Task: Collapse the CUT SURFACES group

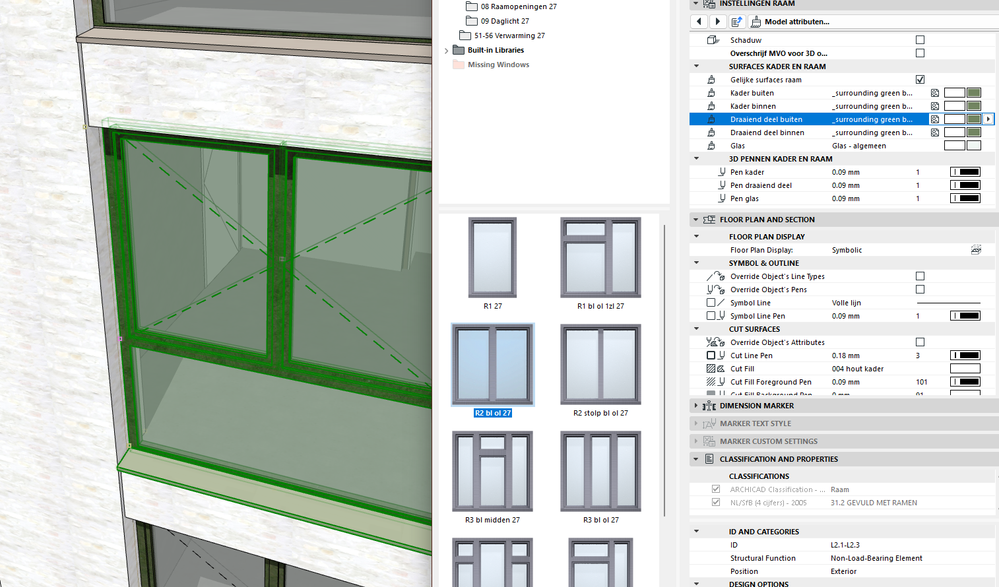Action: tap(696, 329)
